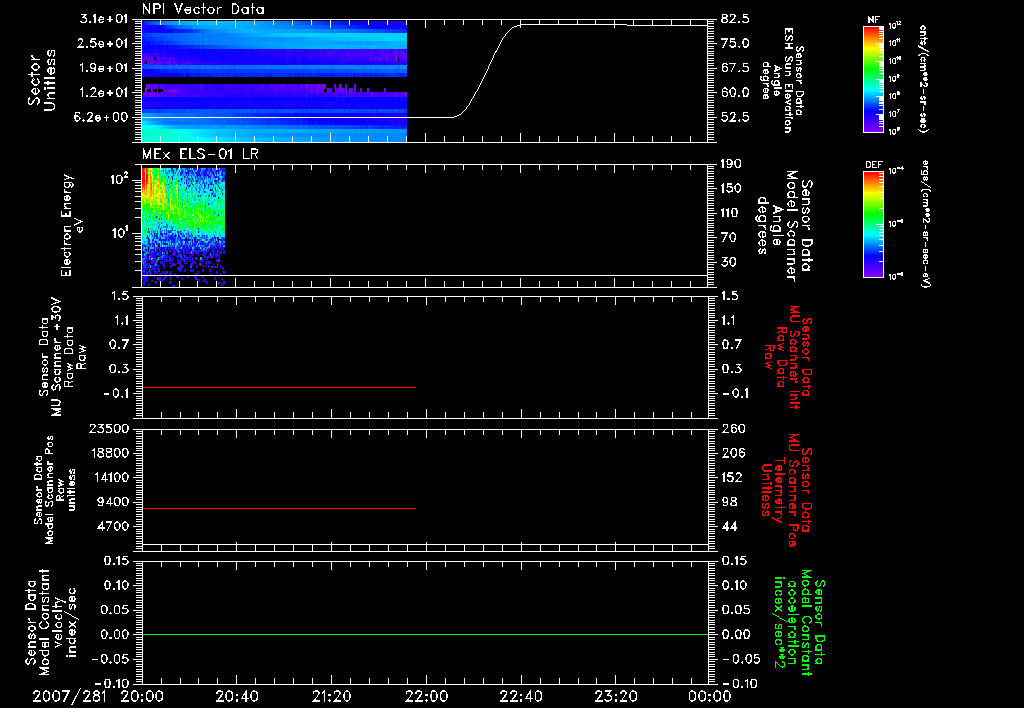
Task: Click the '52.5' sun elevation tick
Action: coord(735,118)
